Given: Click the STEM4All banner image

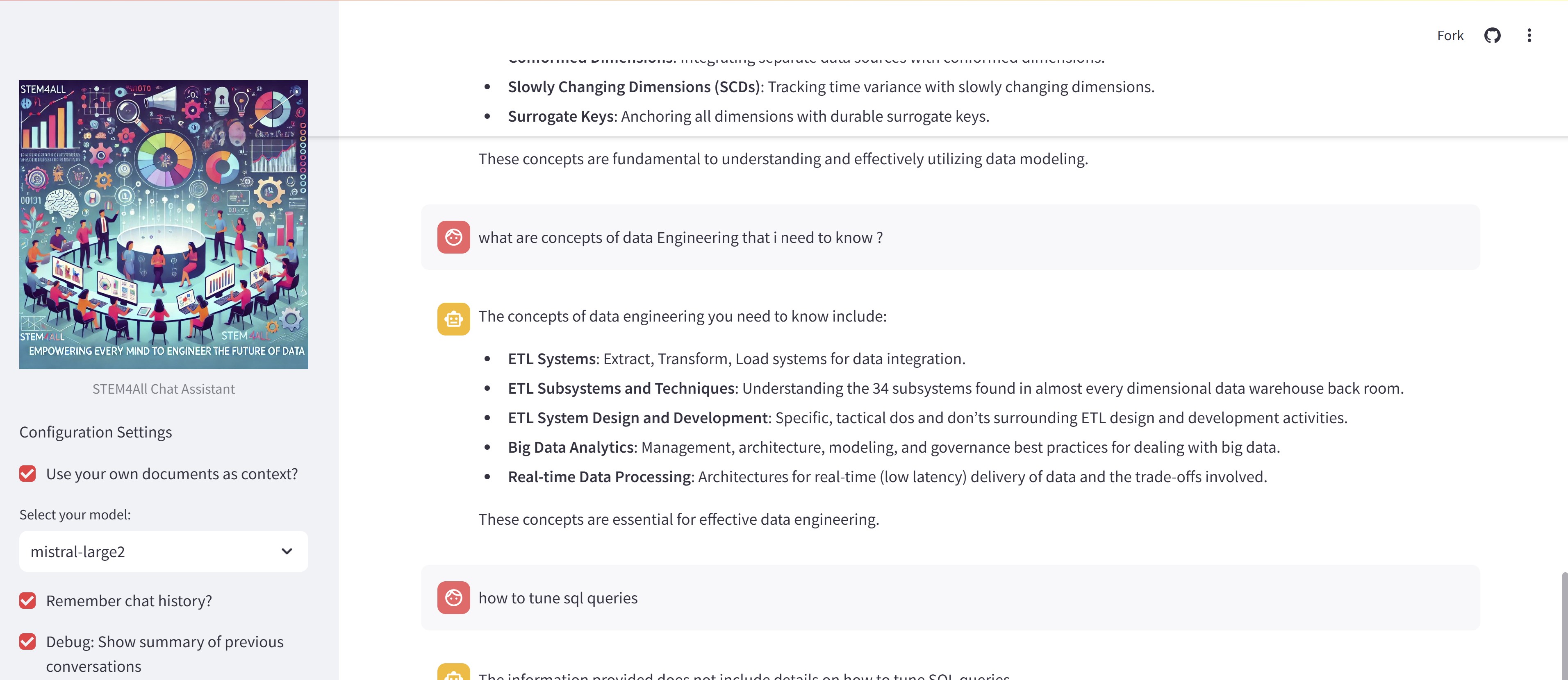Looking at the screenshot, I should [x=163, y=224].
